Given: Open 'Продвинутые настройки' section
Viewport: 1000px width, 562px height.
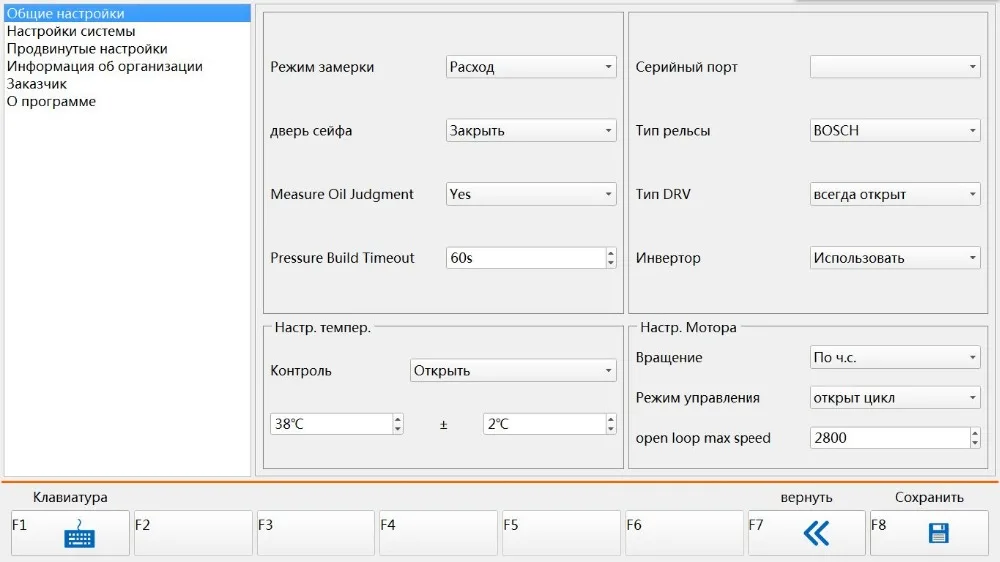Looking at the screenshot, I should [127, 48].
